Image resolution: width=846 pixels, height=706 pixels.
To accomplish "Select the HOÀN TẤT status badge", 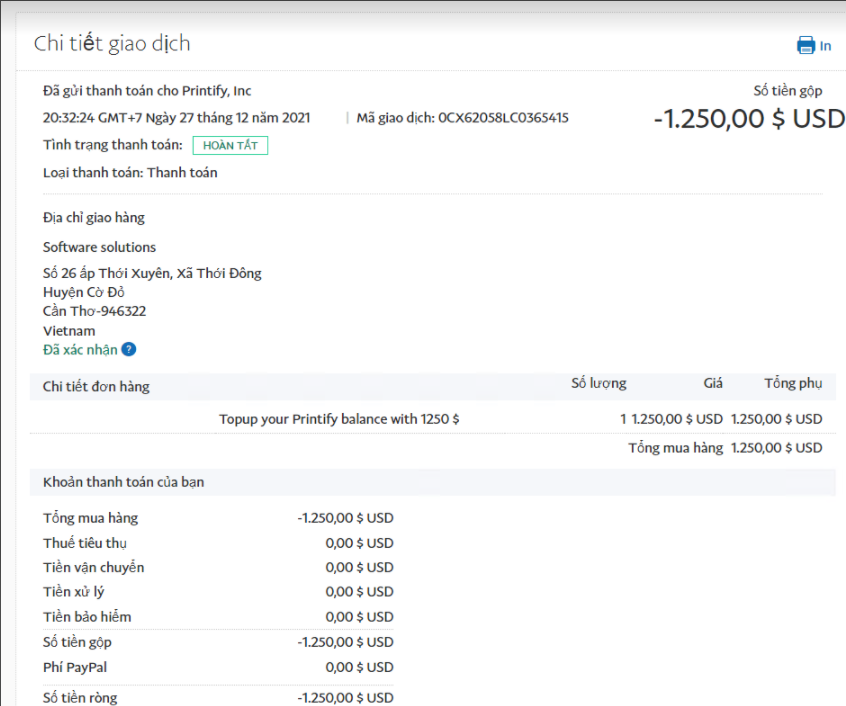I will (x=230, y=146).
